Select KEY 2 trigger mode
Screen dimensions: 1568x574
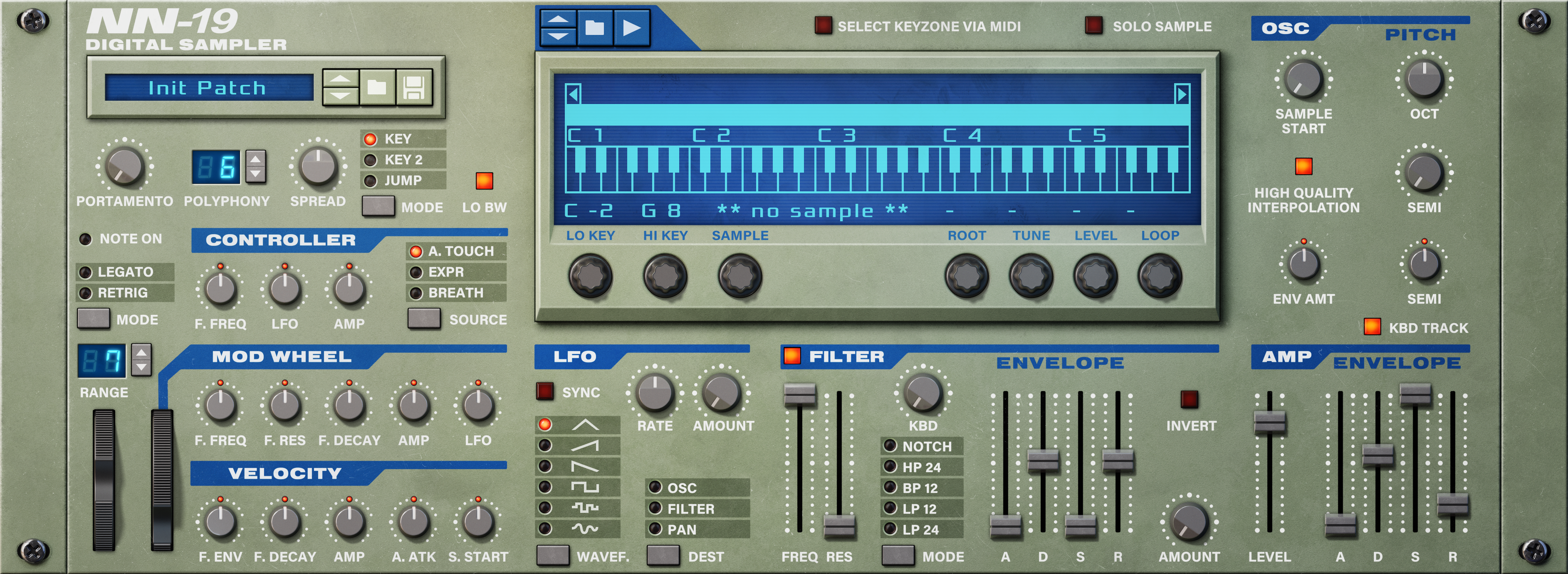coord(403,159)
